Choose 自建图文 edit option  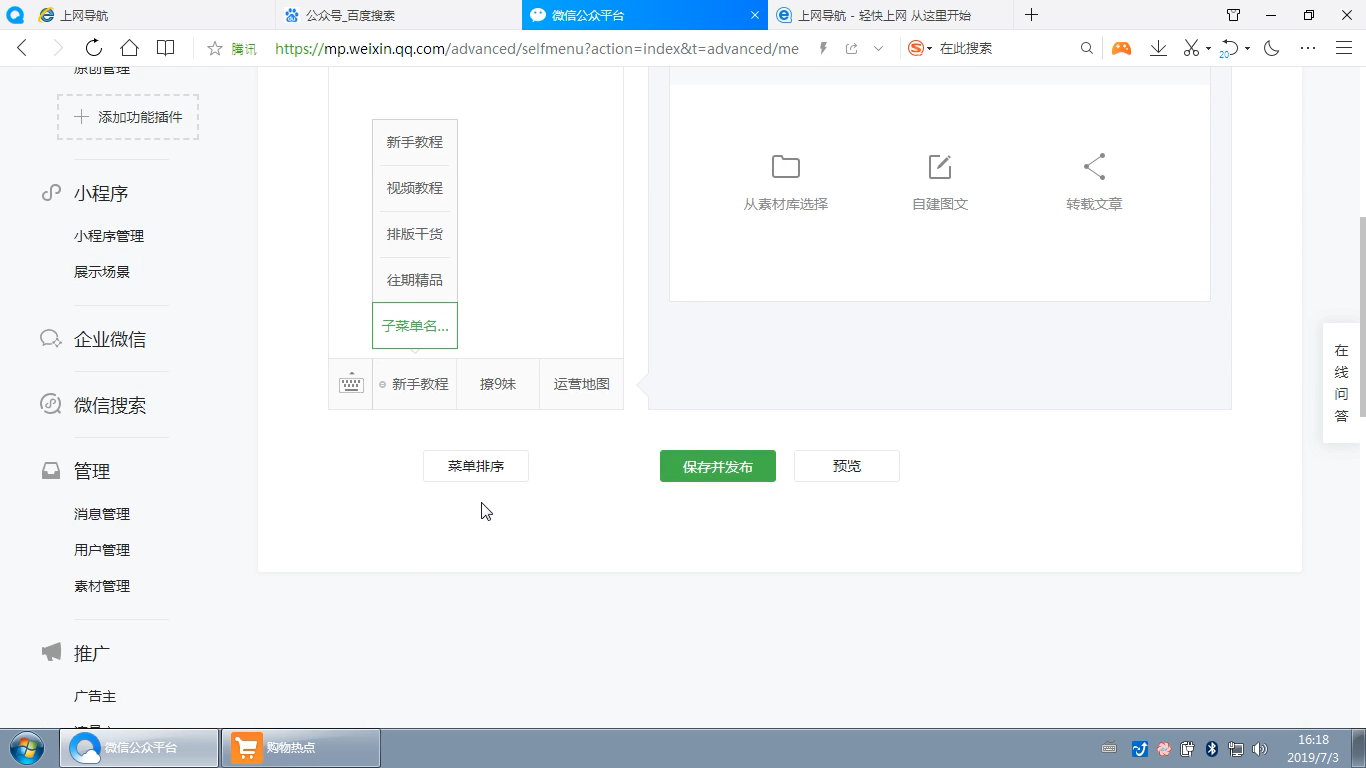(x=940, y=182)
